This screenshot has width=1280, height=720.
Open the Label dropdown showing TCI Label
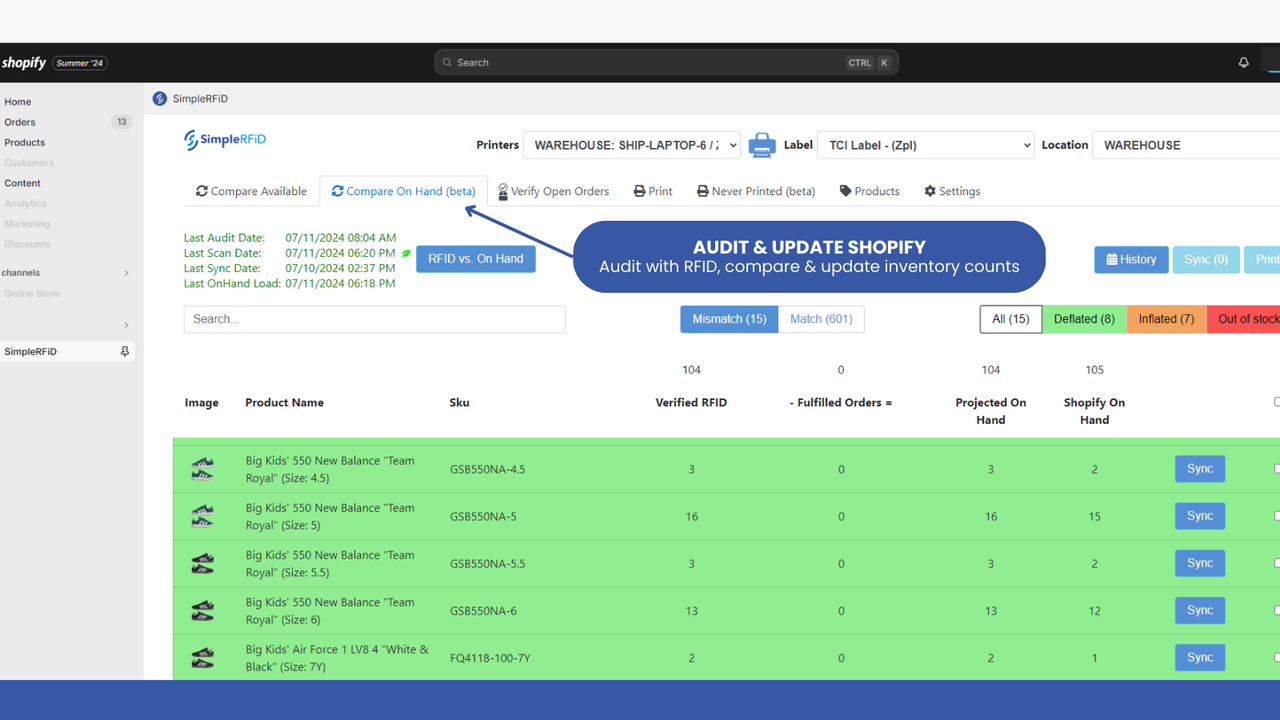pos(925,145)
